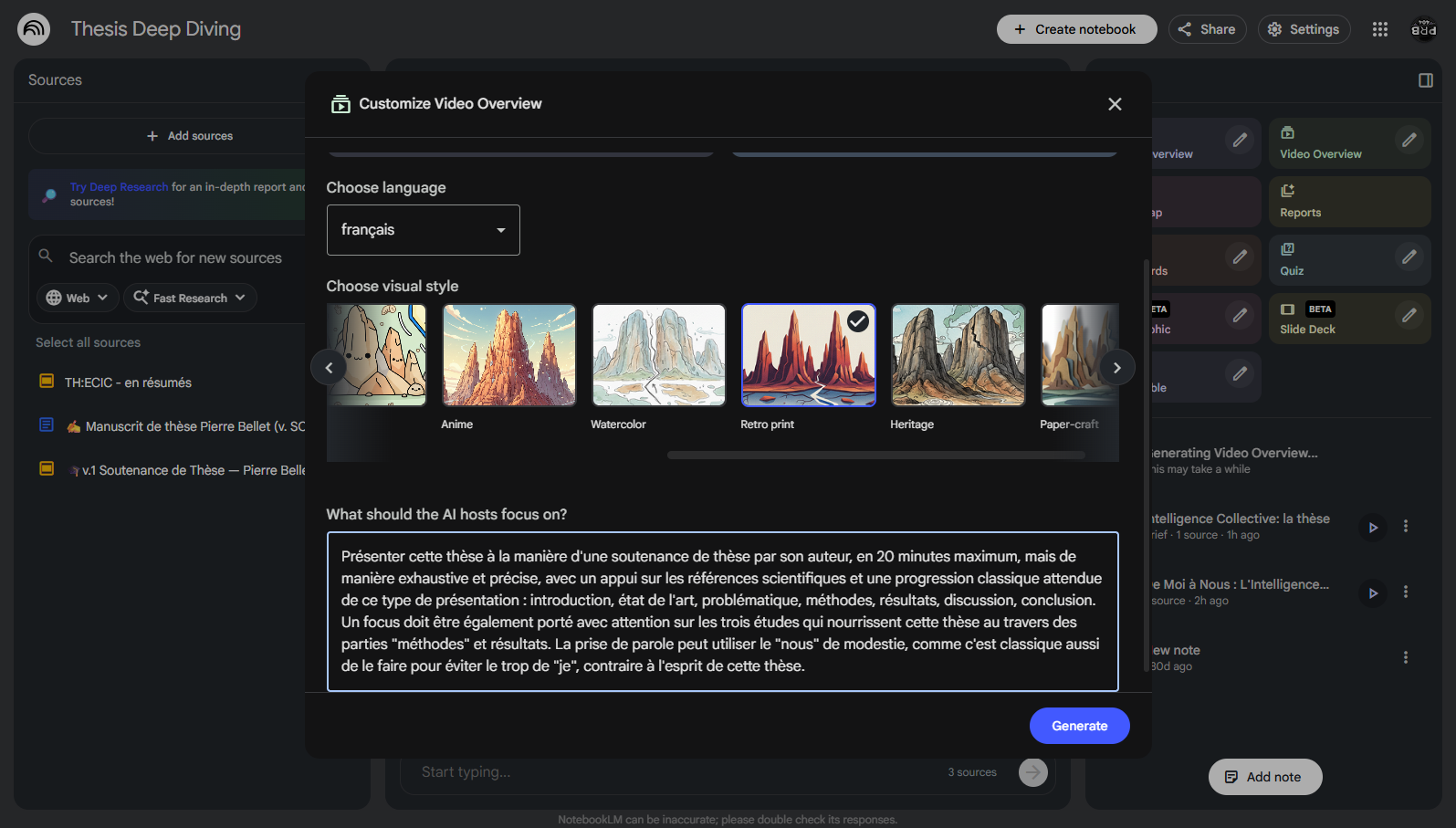Screen dimensions: 1456x828
Task: Expand the Web source dropdown
Action: [x=77, y=298]
